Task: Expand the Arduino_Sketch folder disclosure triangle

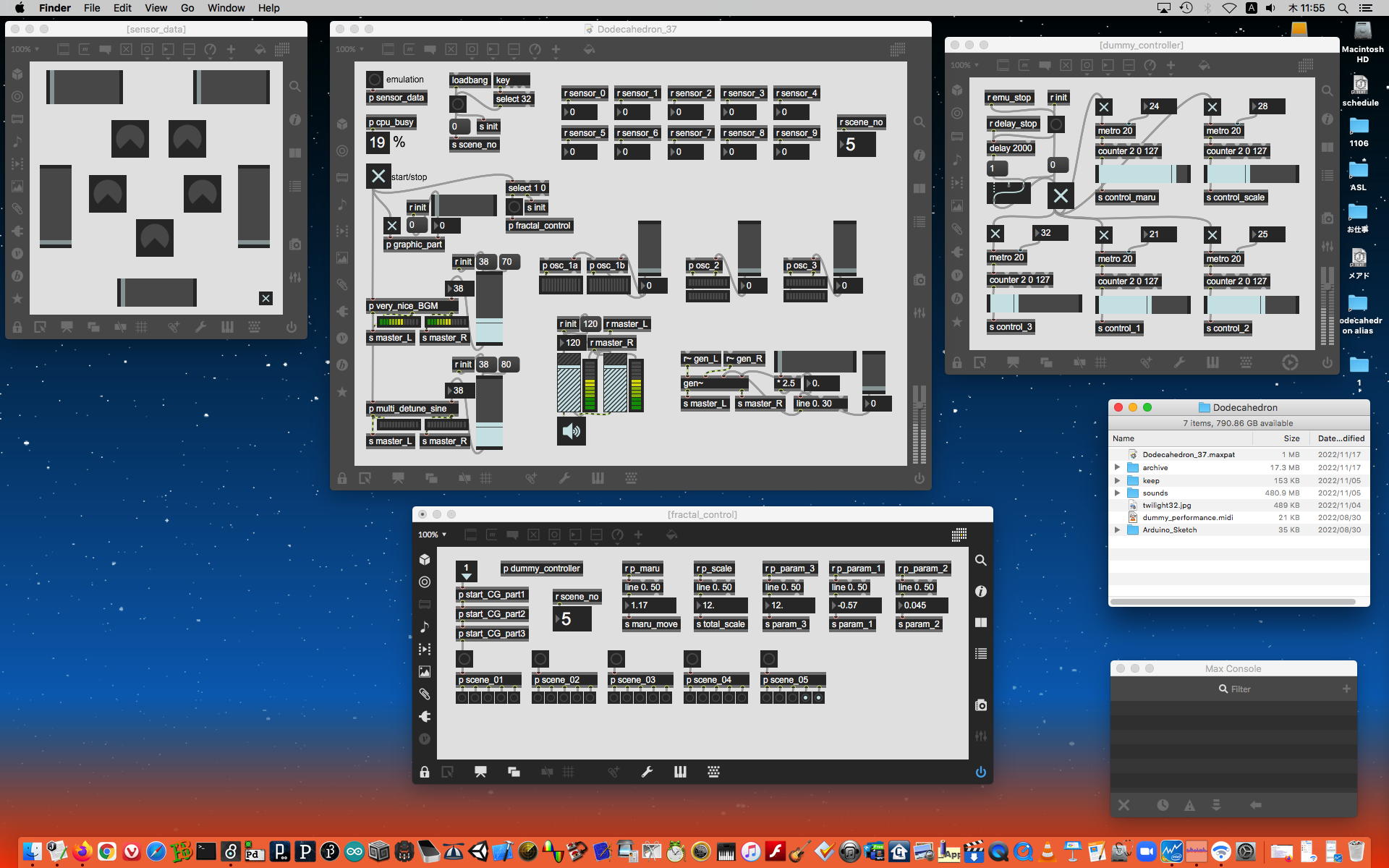Action: tap(1117, 529)
